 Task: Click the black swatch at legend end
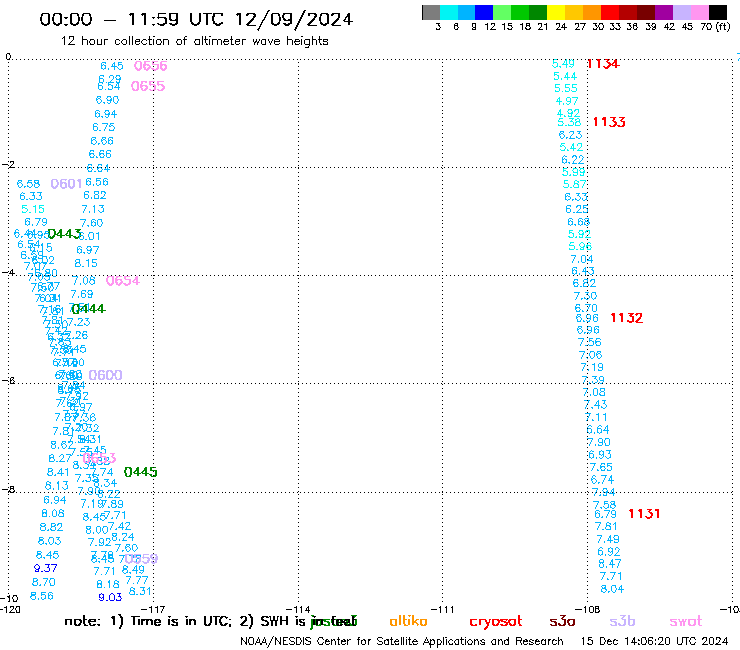pyautogui.click(x=718, y=12)
